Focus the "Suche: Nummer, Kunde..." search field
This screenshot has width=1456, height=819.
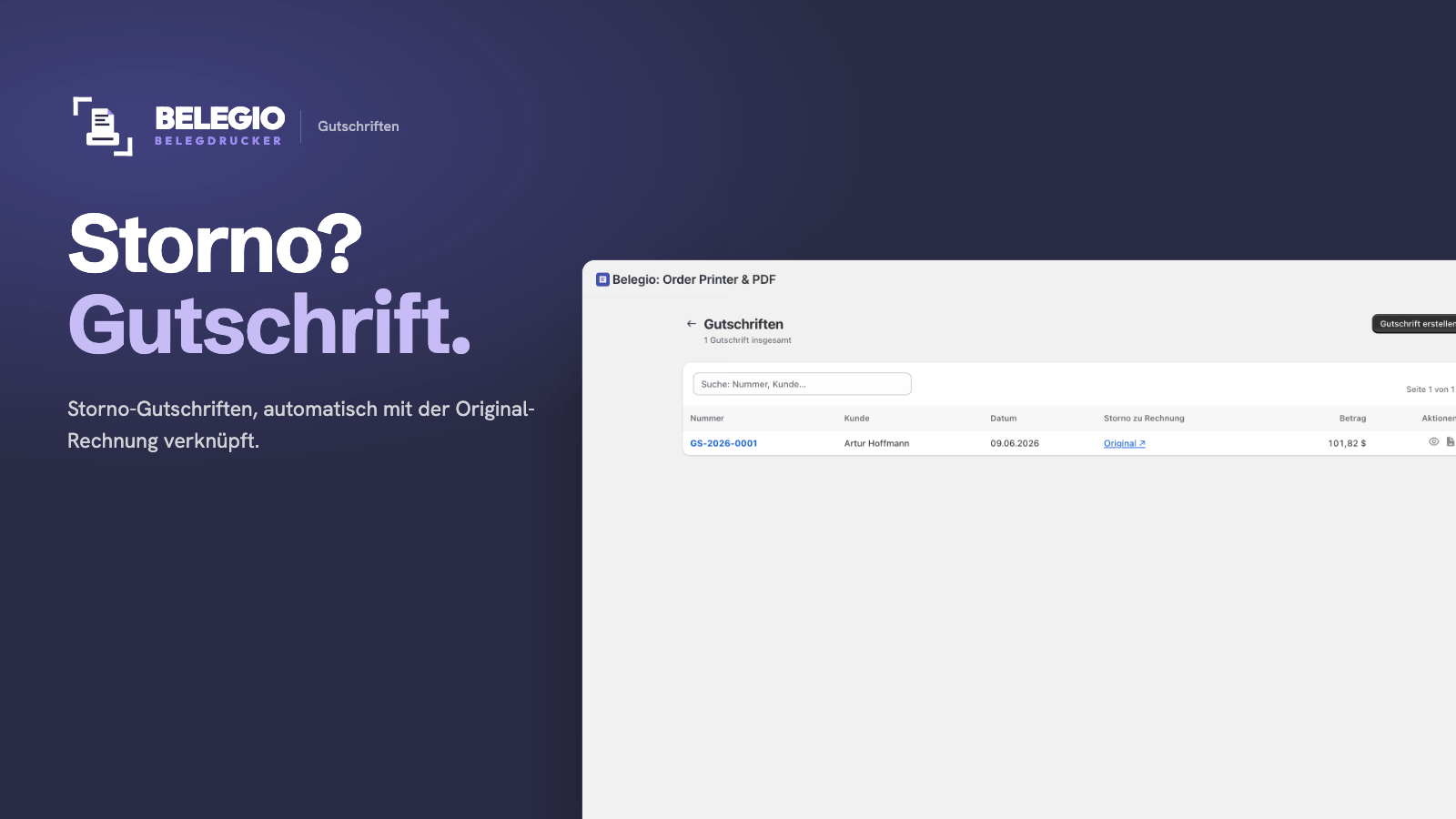[x=802, y=384]
